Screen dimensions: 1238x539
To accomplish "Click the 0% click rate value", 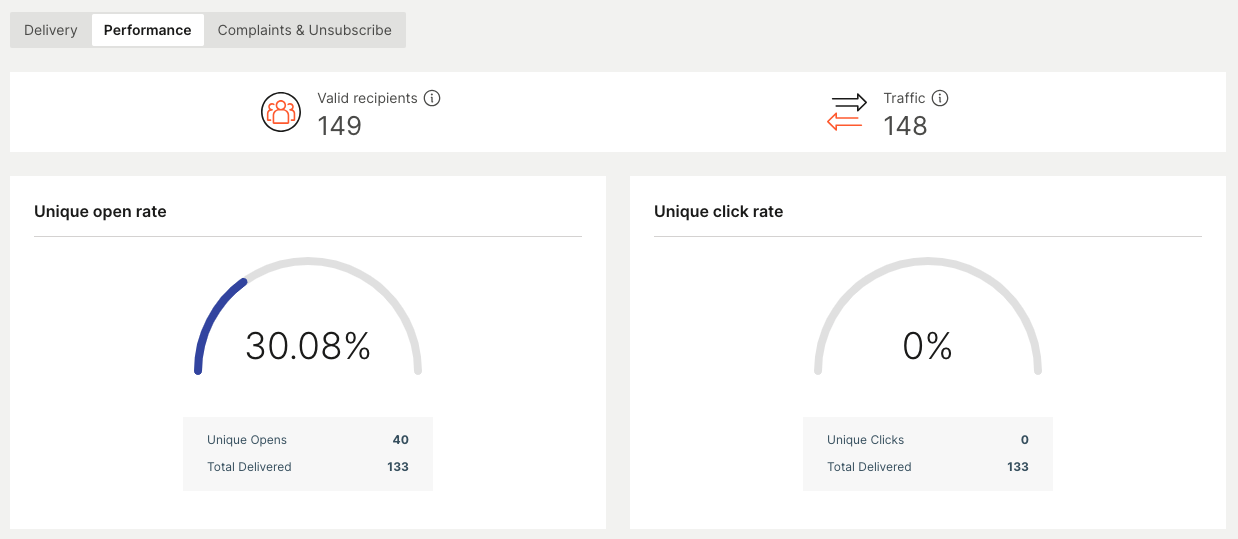I will click(927, 346).
